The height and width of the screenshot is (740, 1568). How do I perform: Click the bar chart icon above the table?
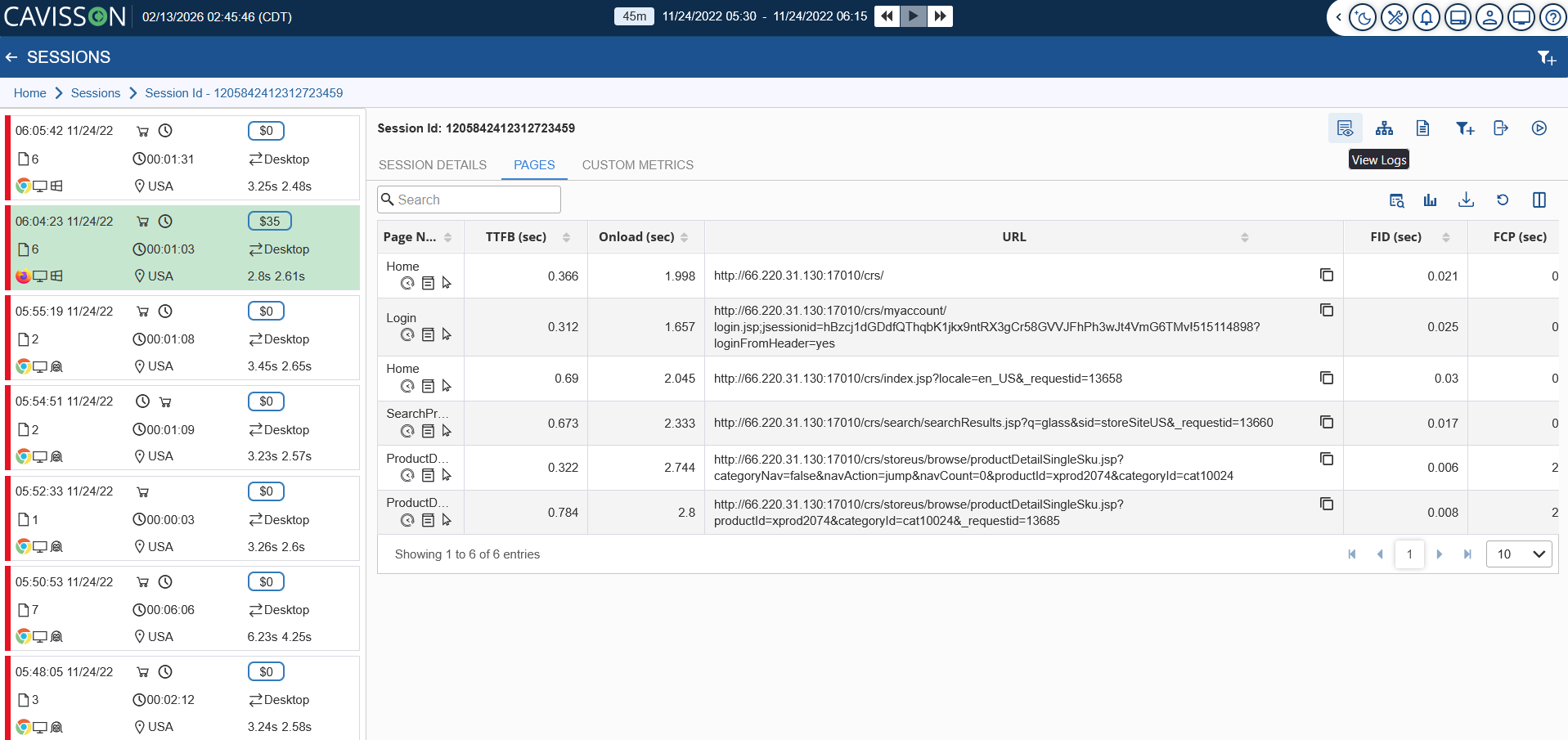point(1430,200)
